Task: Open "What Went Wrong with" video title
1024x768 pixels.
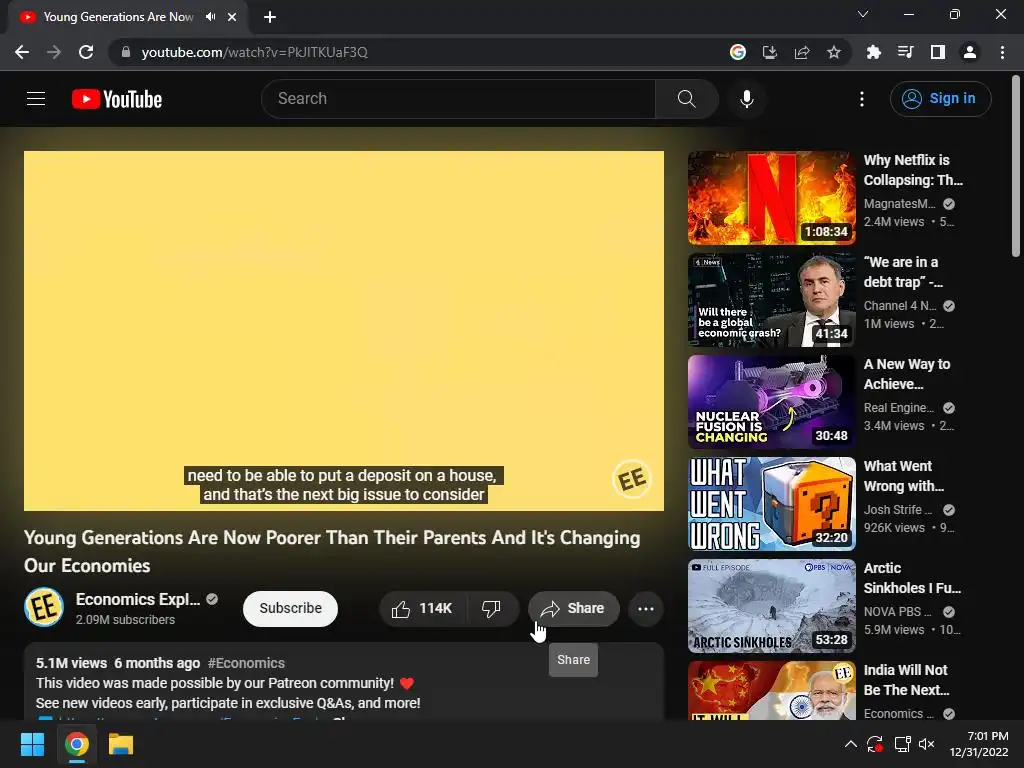Action: point(904,476)
